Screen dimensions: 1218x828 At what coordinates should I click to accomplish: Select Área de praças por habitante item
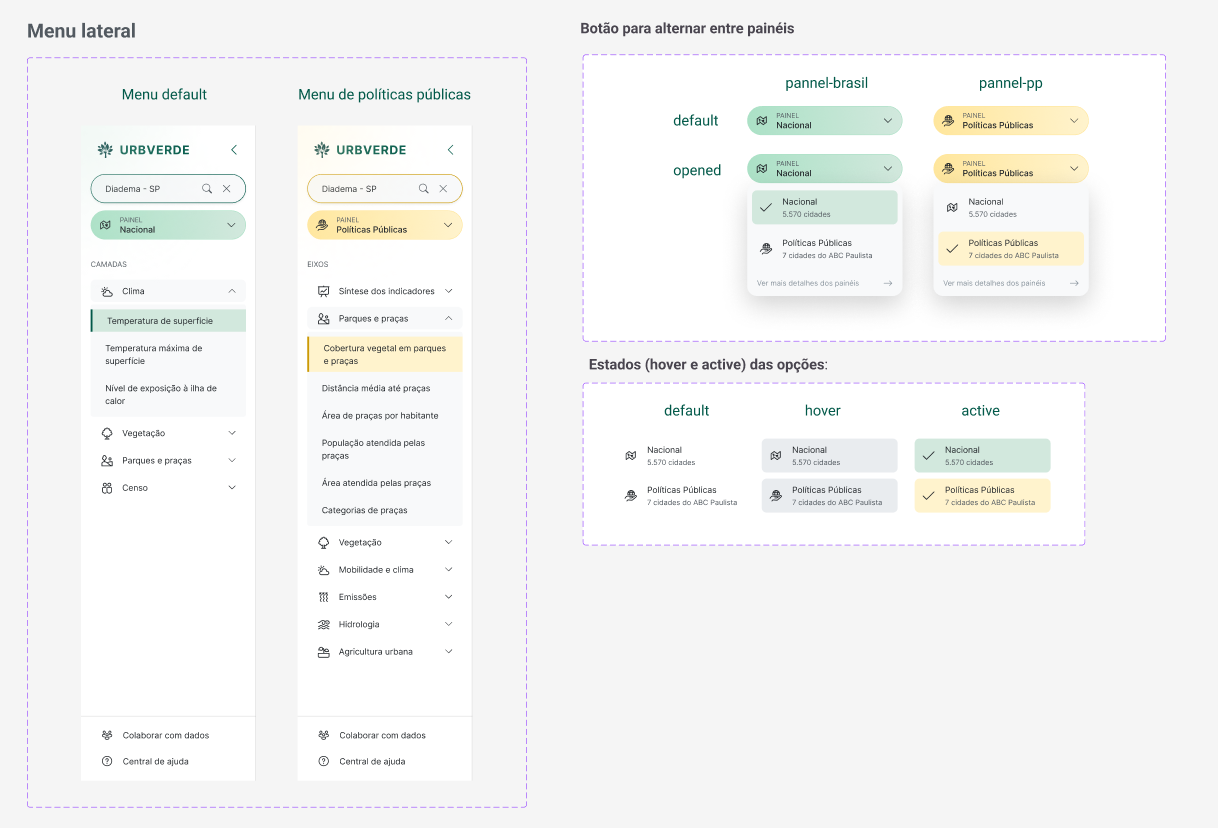coord(380,415)
